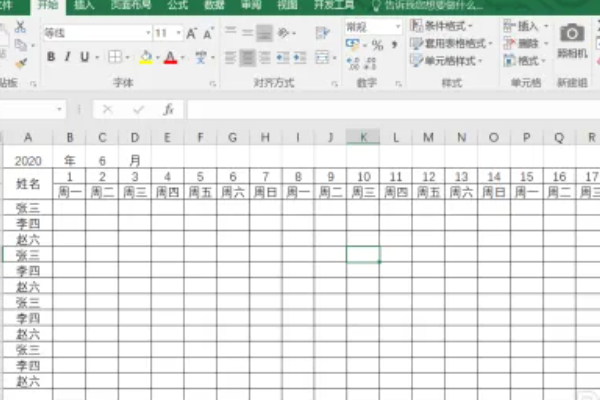Open the fill color dropdown arrow
Image resolution: width=600 pixels, height=400 pixels.
157,57
